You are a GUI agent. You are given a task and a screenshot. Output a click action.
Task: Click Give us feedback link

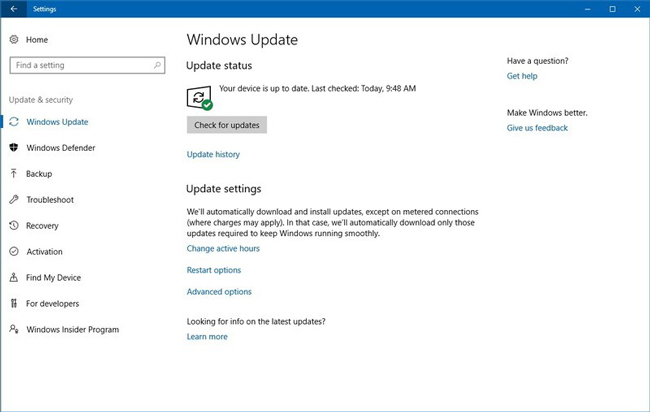(x=537, y=128)
